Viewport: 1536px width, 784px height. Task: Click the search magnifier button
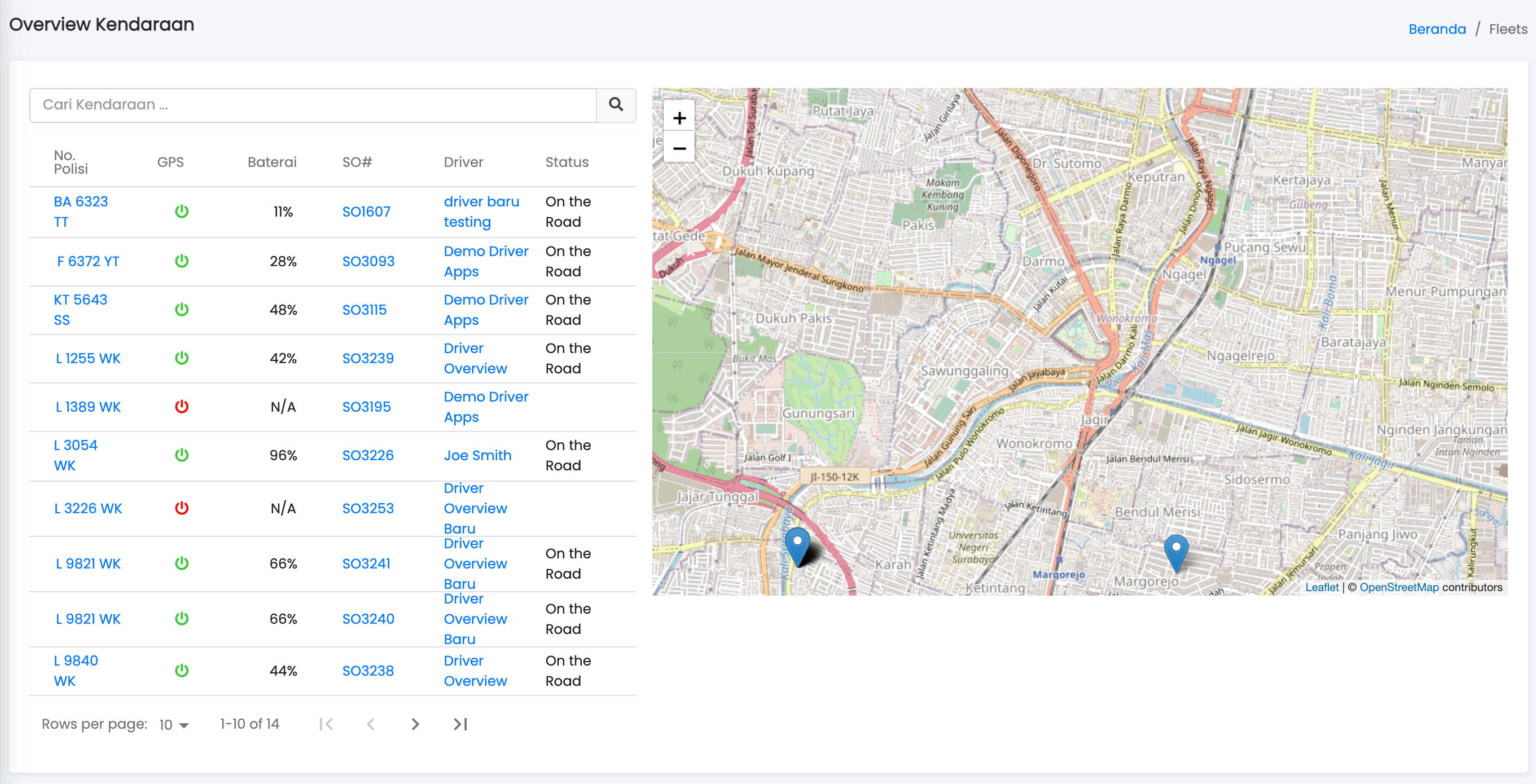(x=615, y=105)
